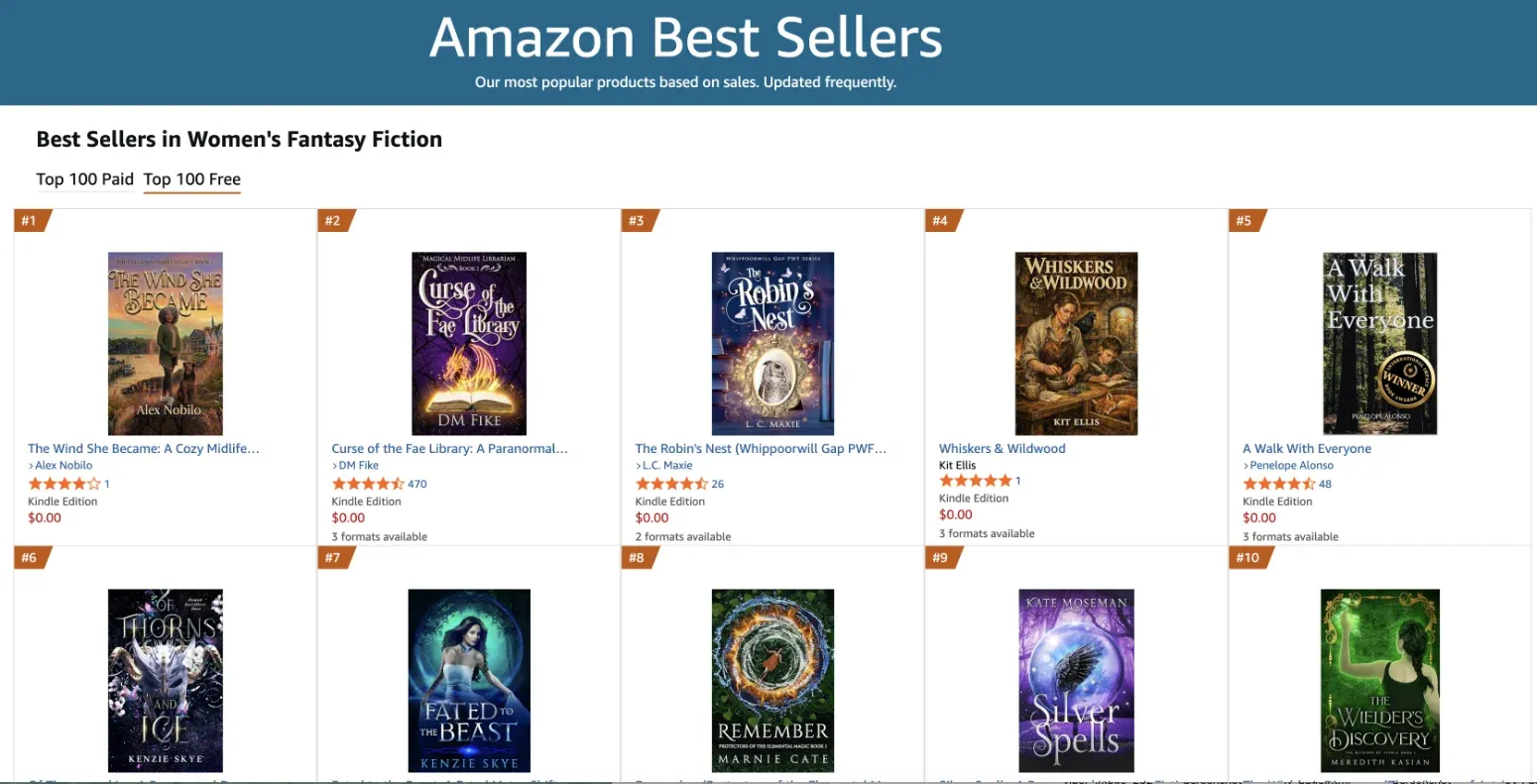The image size is (1537, 784).
Task: View star rating for A Walk With Everyone
Action: [1278, 484]
